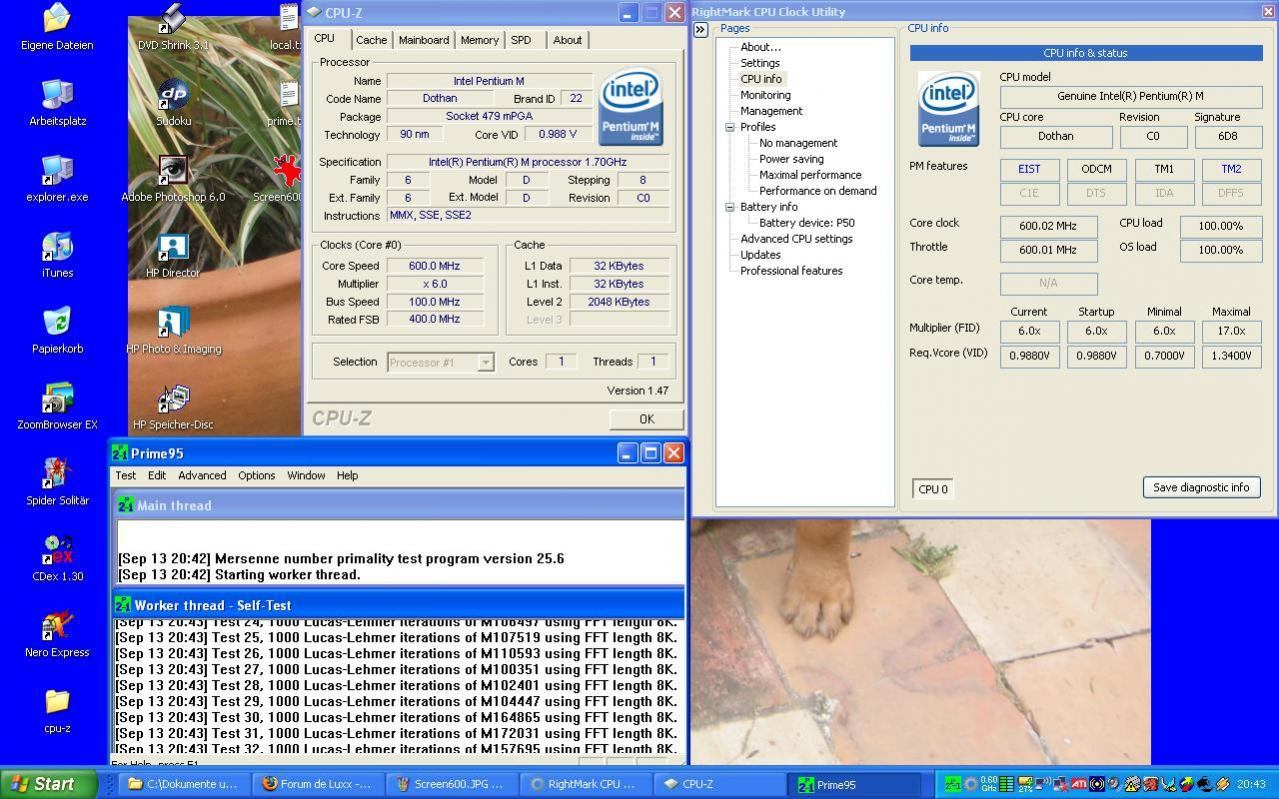Image resolution: width=1279 pixels, height=799 pixels.
Task: Launch ZoomBrowser EX shortcut
Action: 57,406
